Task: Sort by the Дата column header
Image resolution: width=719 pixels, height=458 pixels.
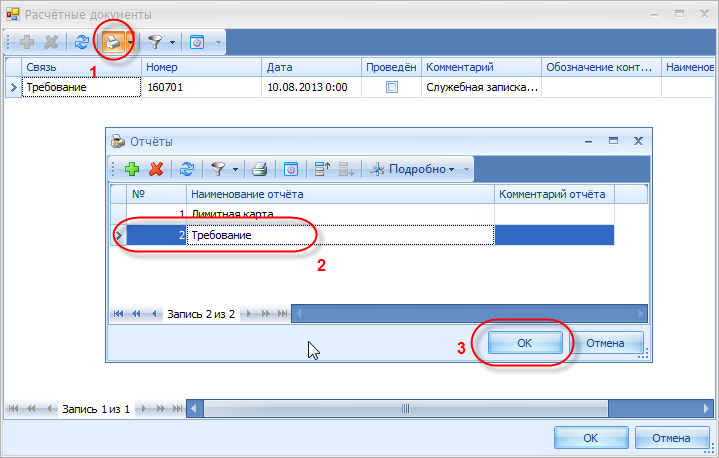Action: (x=311, y=67)
